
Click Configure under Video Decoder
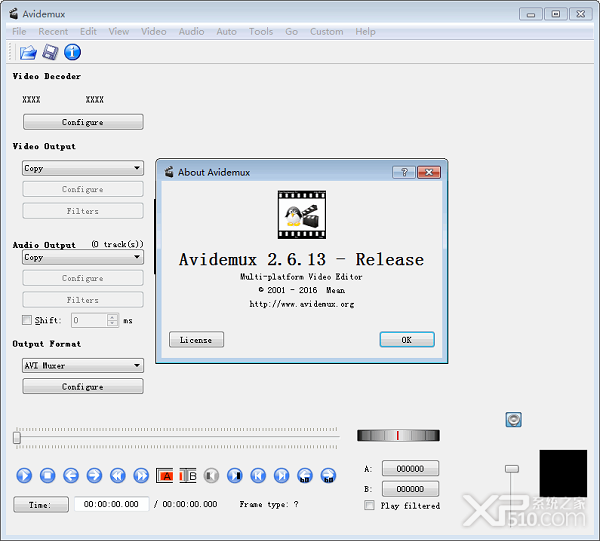[83, 122]
